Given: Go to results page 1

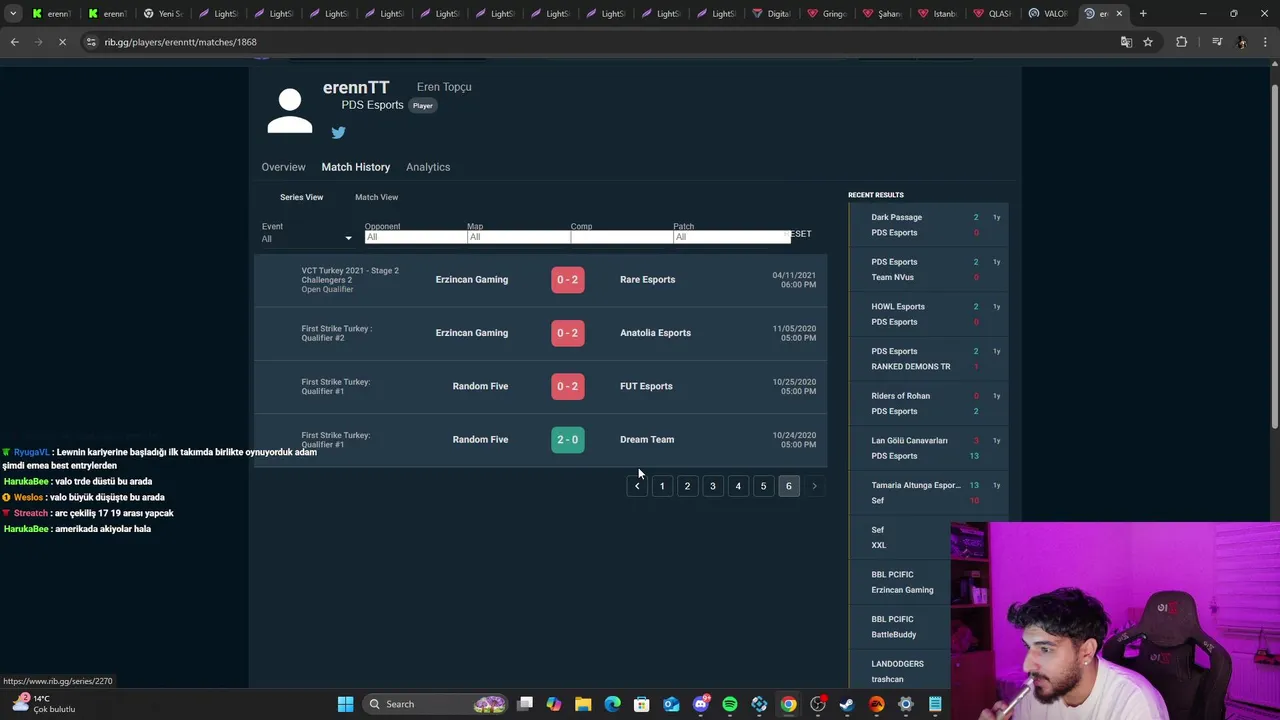Looking at the screenshot, I should [662, 486].
